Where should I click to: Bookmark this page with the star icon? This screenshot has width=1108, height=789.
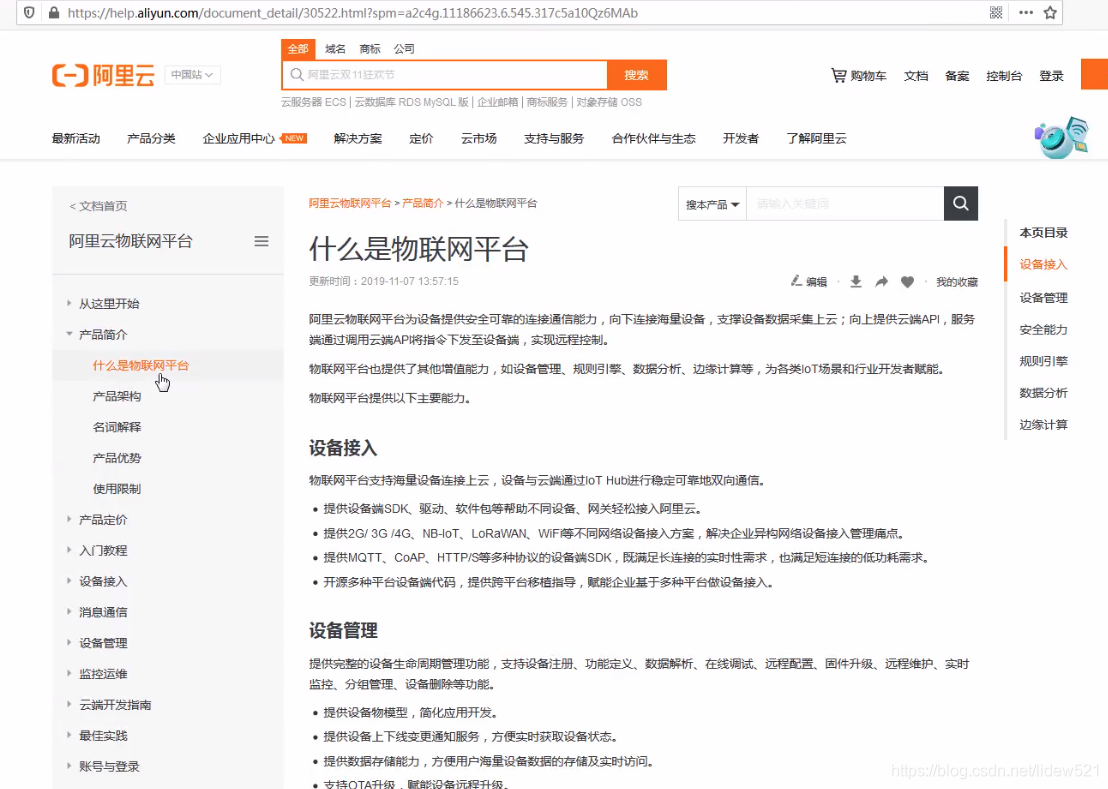(x=1050, y=13)
